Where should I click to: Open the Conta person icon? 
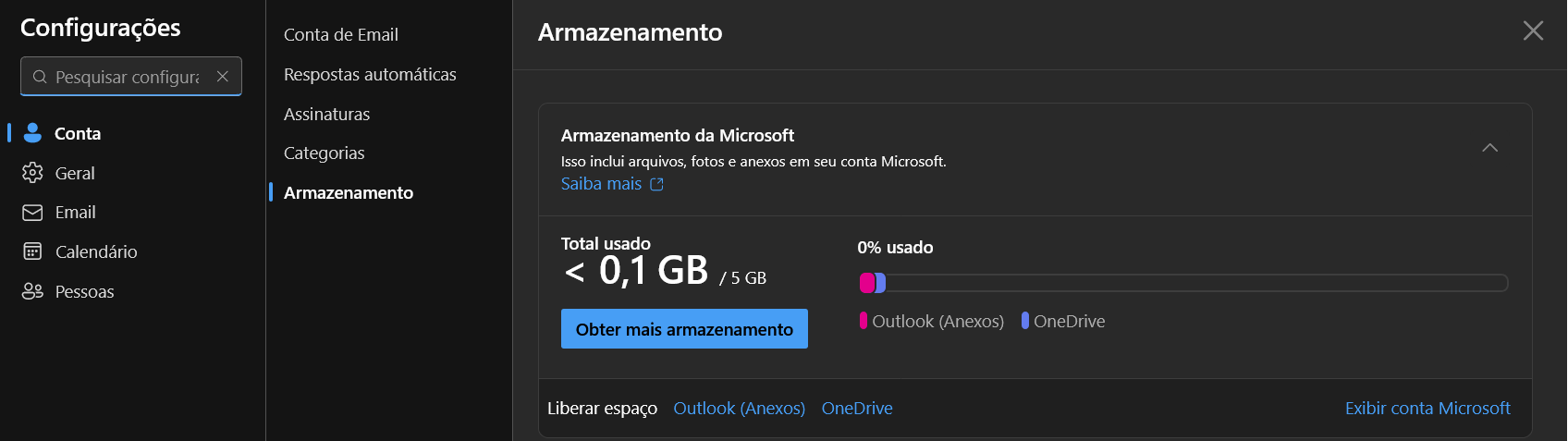tap(32, 133)
